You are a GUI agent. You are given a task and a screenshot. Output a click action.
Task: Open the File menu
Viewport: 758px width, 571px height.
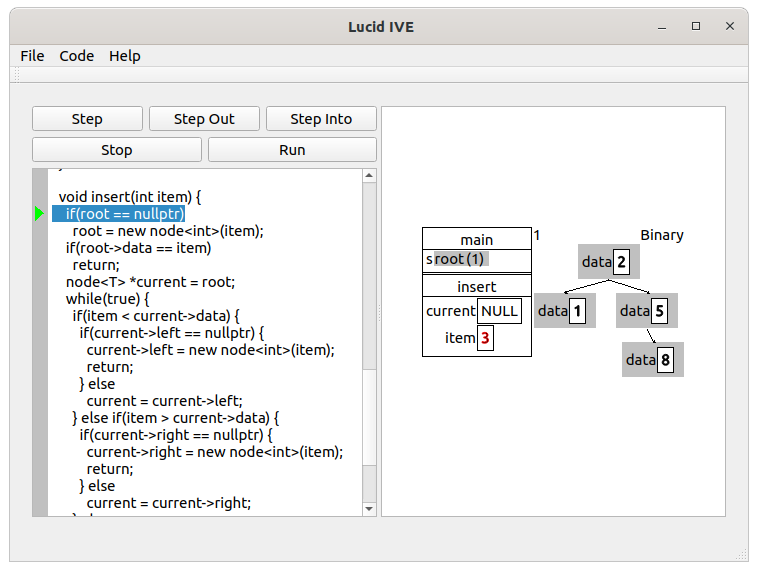click(x=32, y=56)
